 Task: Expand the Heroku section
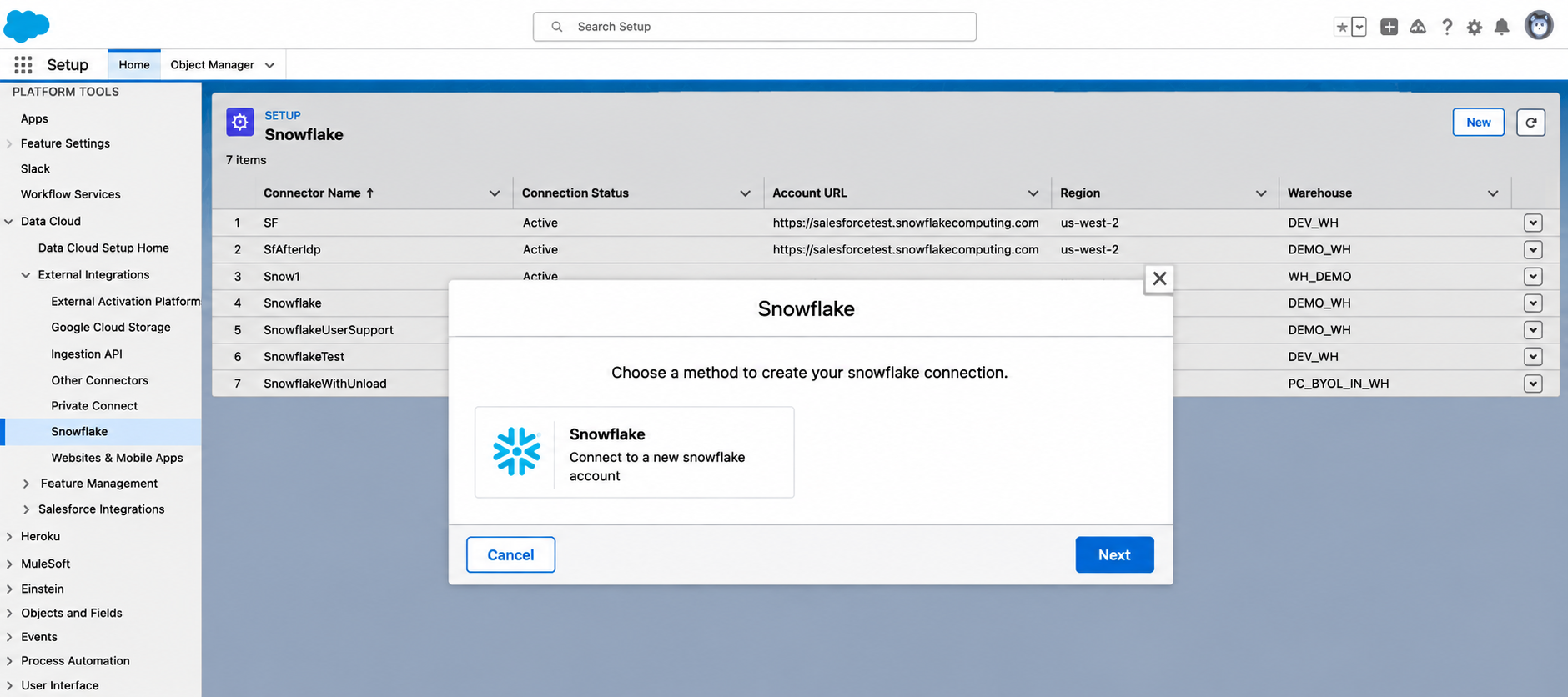click(x=9, y=537)
